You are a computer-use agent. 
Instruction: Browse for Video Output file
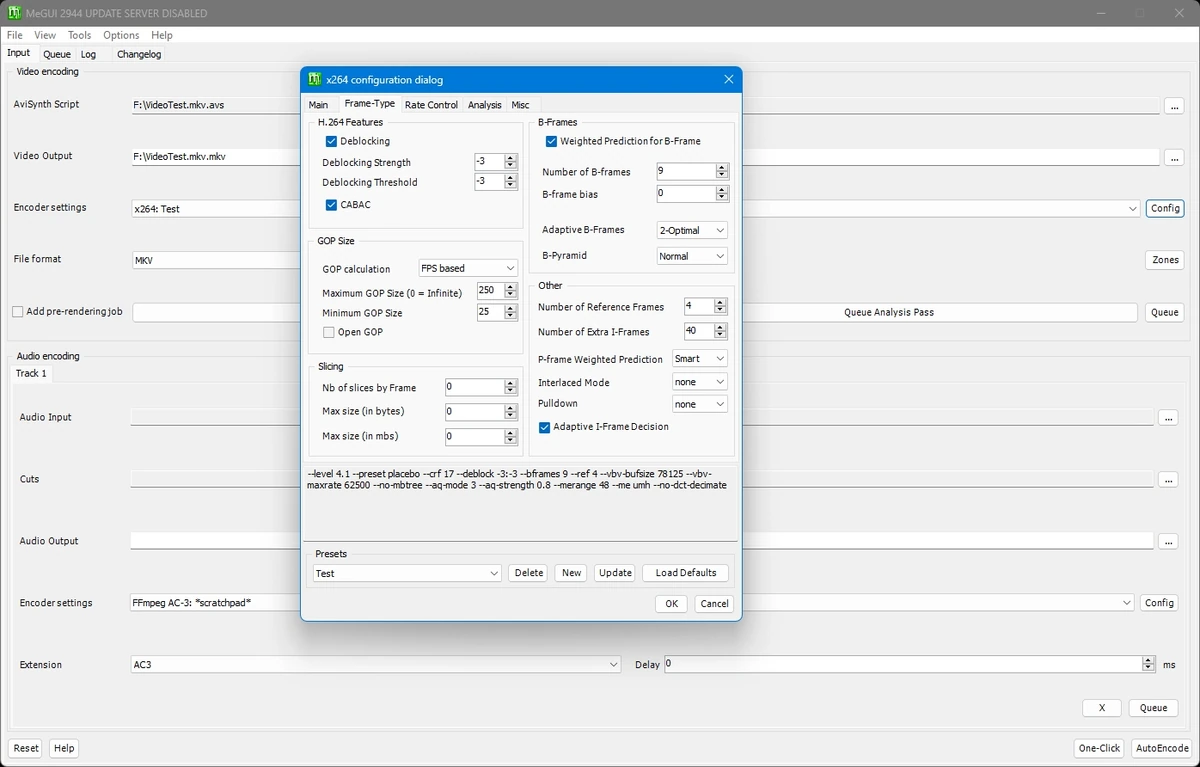click(x=1174, y=157)
